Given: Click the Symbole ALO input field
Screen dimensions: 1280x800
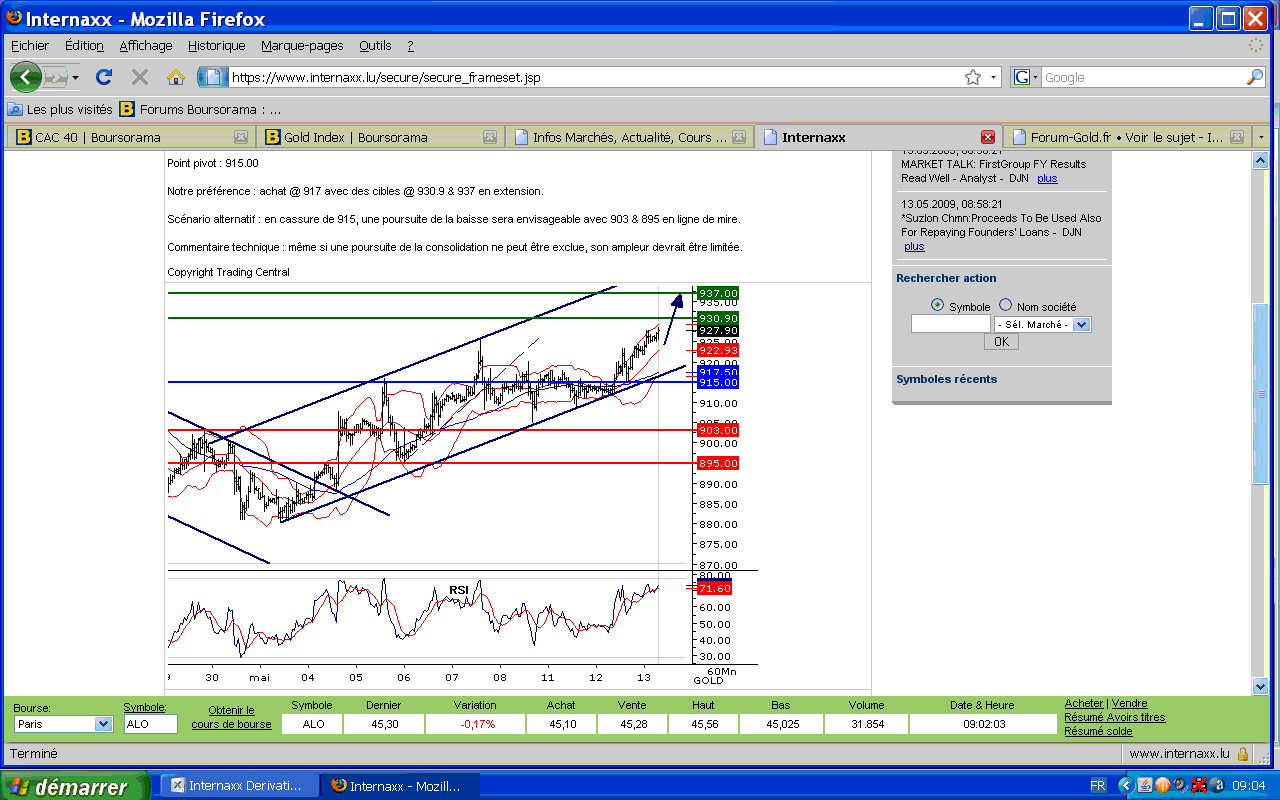Looking at the screenshot, I should click(150, 724).
